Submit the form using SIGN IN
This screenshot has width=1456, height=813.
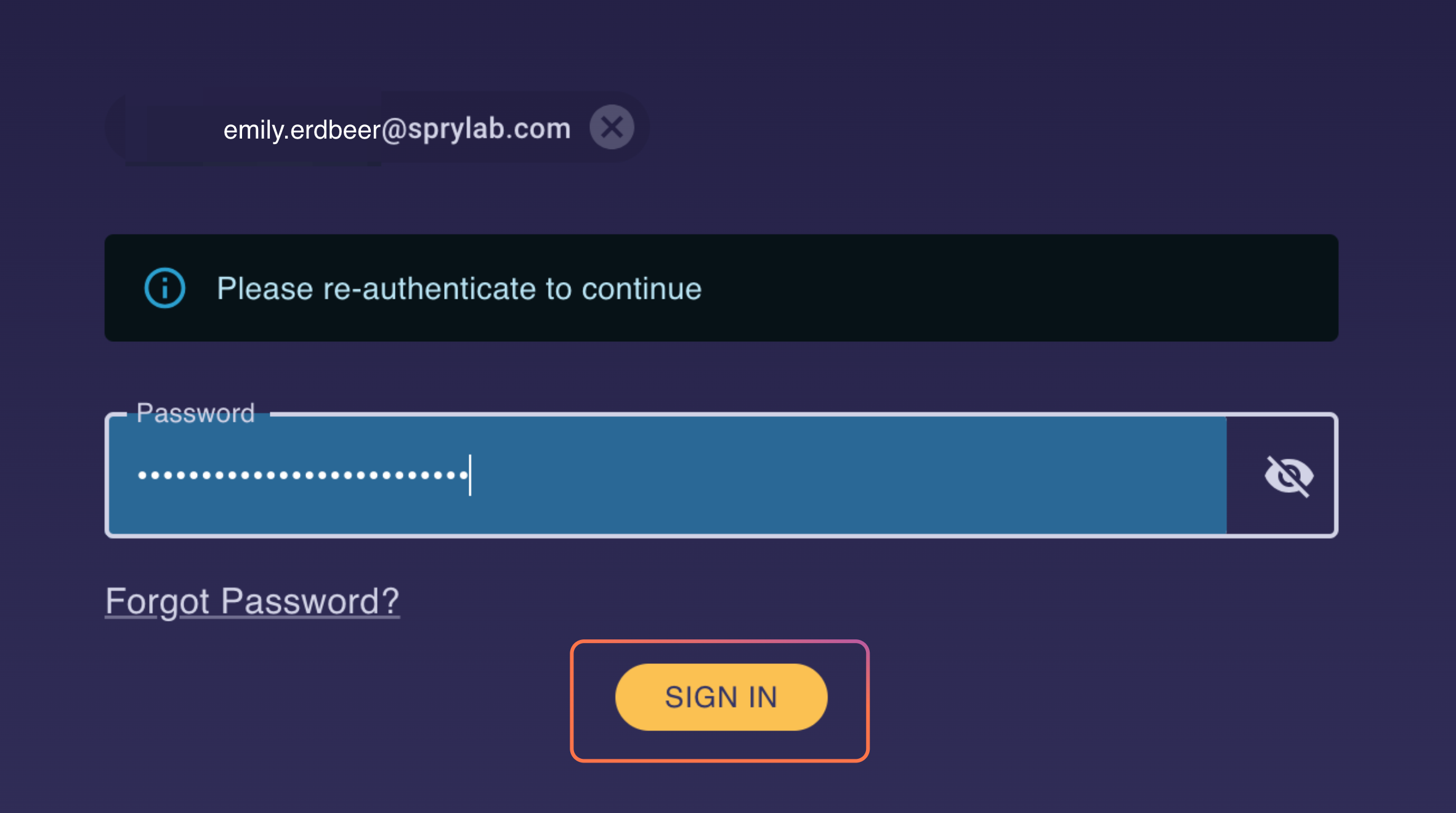[x=721, y=697]
